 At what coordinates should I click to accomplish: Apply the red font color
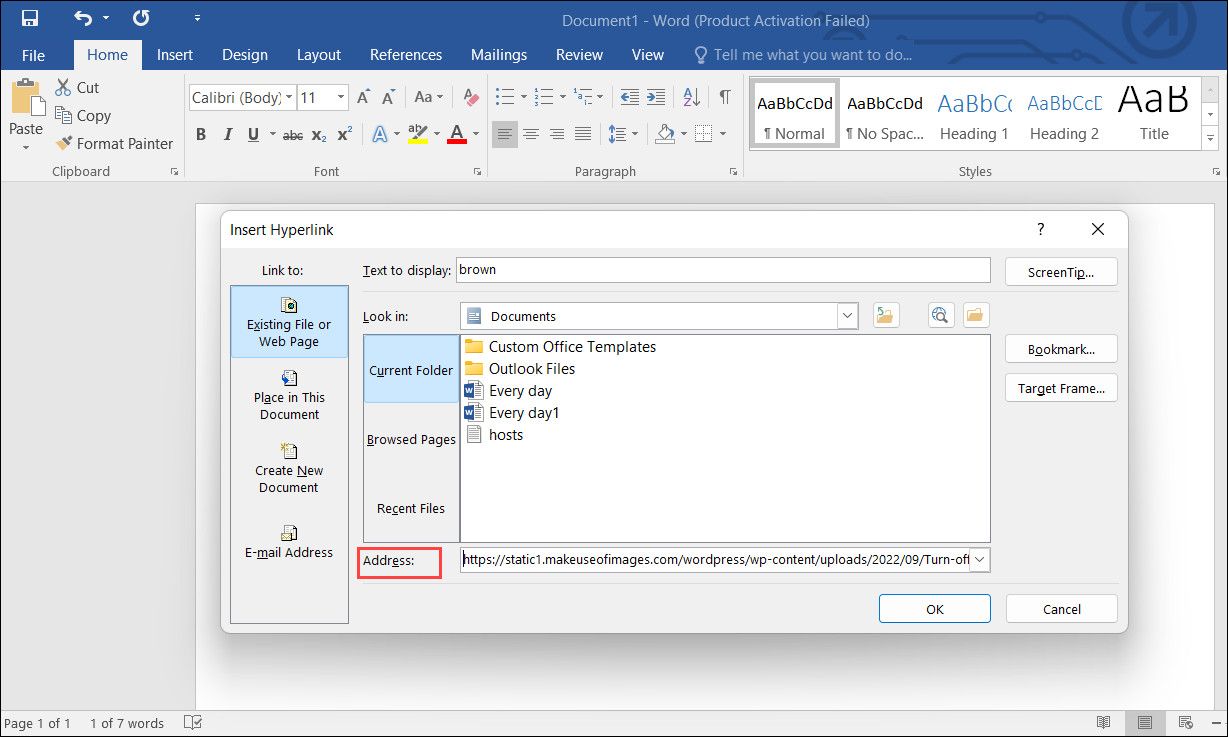[457, 134]
